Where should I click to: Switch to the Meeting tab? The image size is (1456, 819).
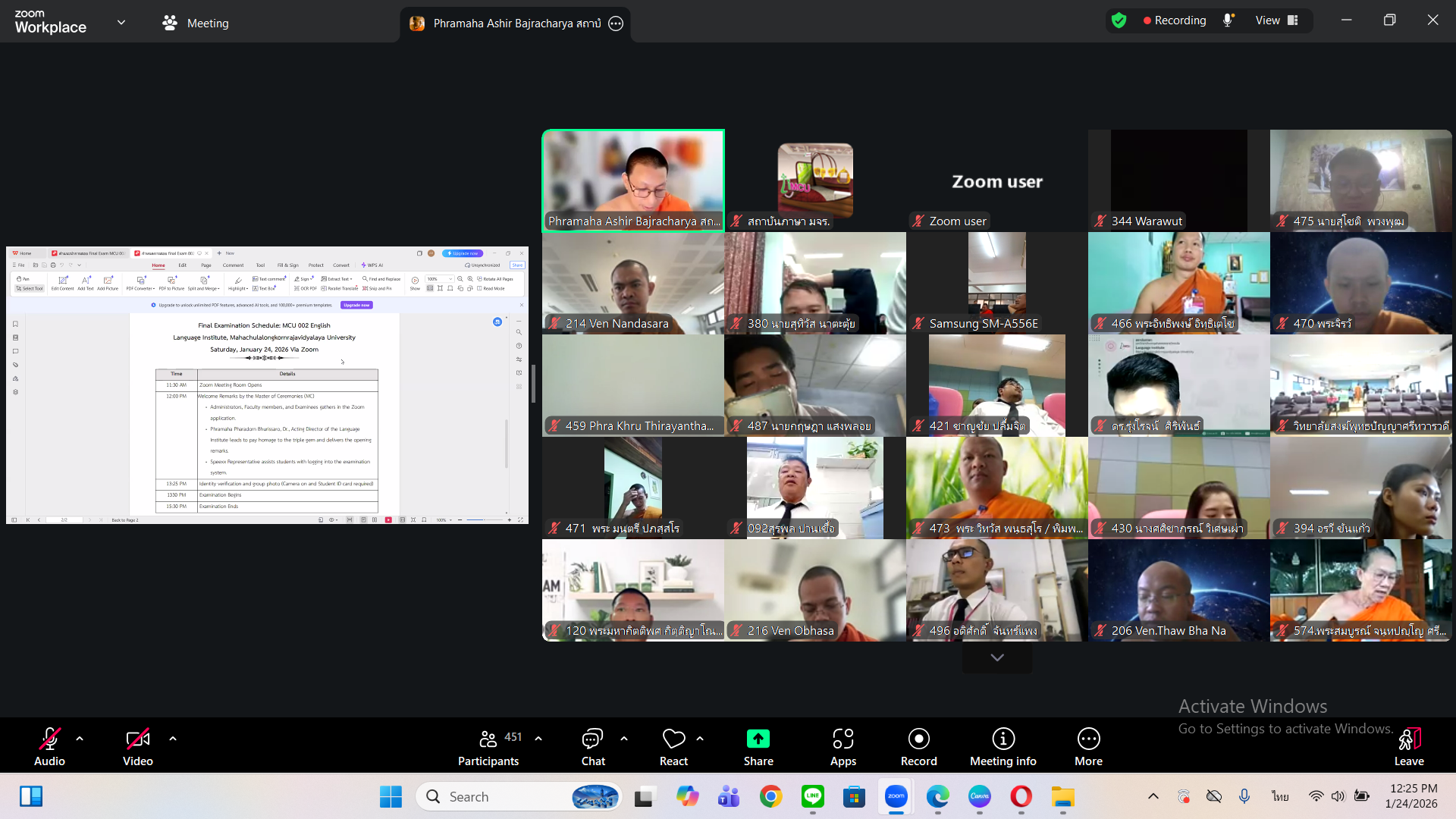tap(196, 23)
